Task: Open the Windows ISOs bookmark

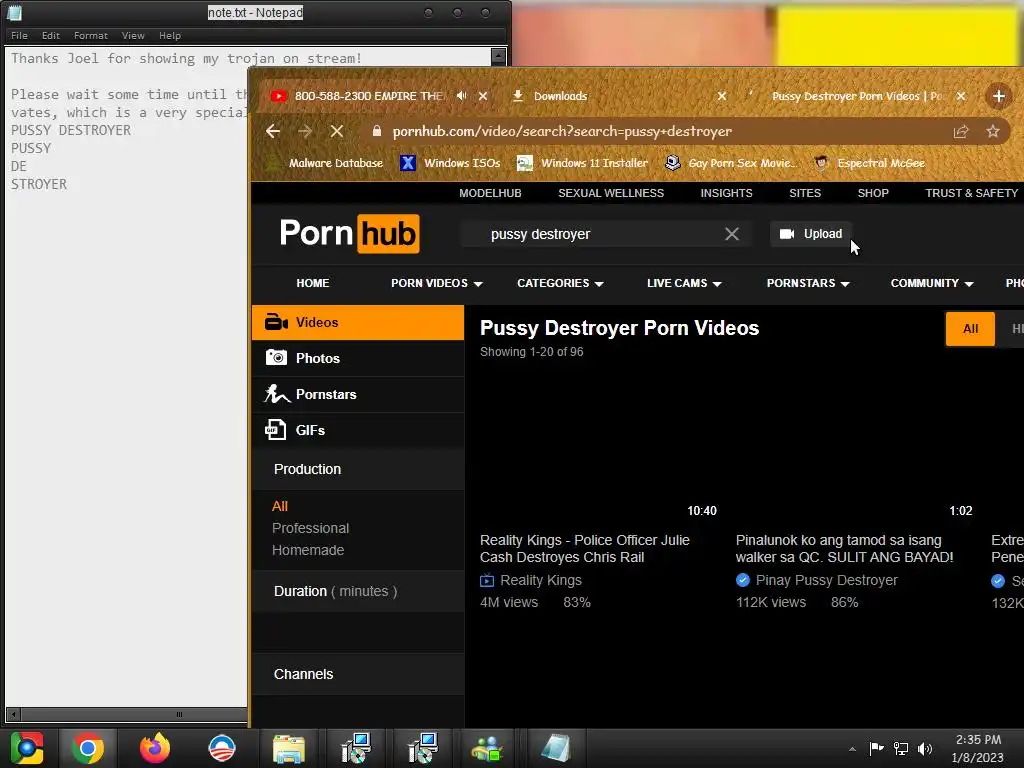Action: point(450,163)
